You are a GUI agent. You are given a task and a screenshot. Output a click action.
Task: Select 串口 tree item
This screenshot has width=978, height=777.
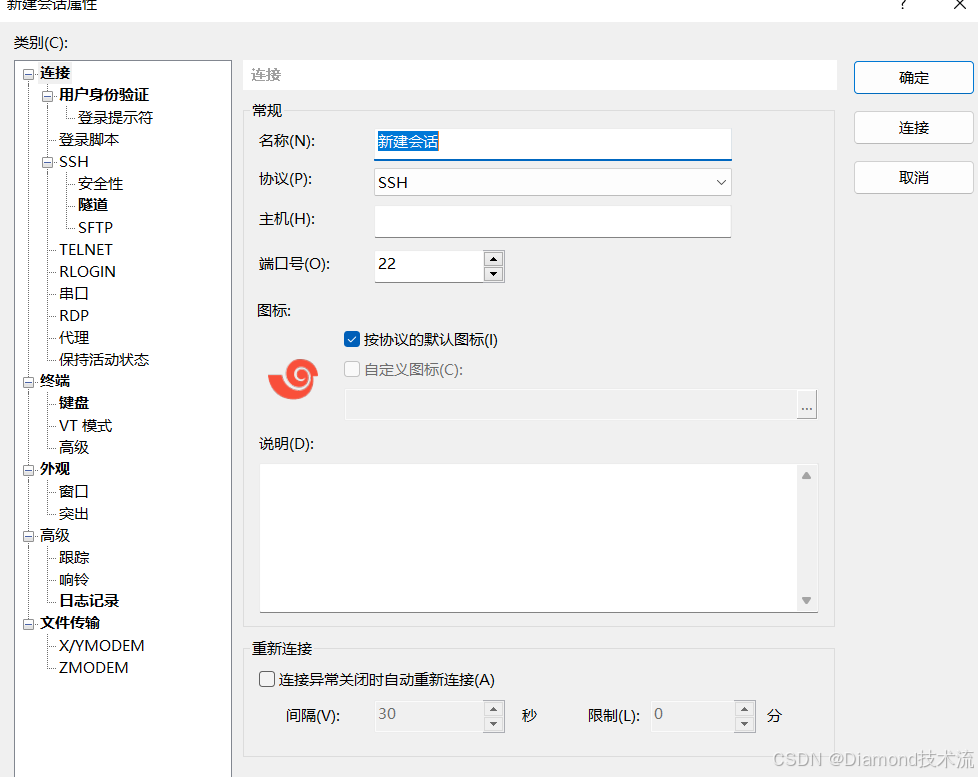tap(74, 293)
